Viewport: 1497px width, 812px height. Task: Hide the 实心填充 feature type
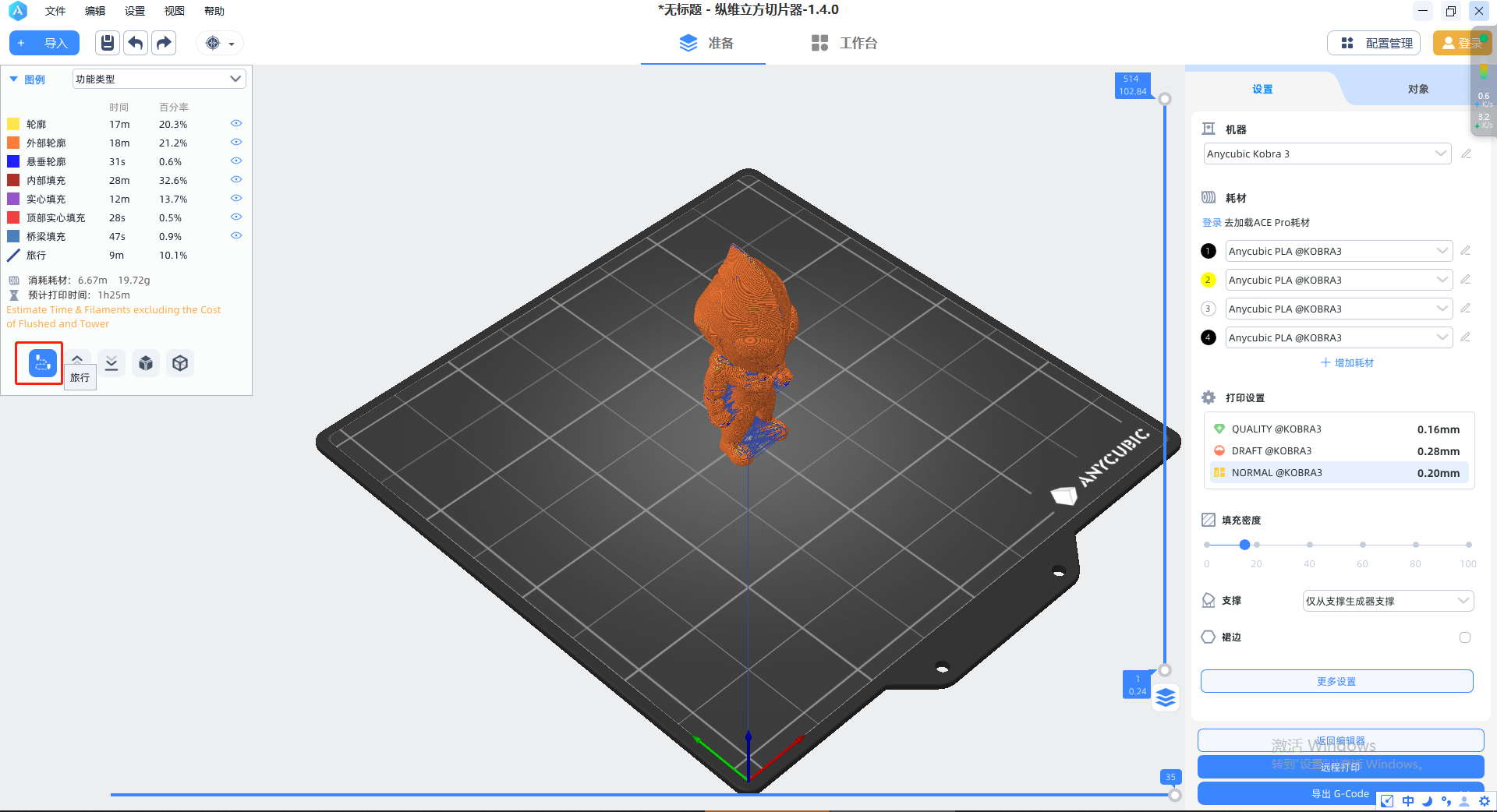(236, 199)
